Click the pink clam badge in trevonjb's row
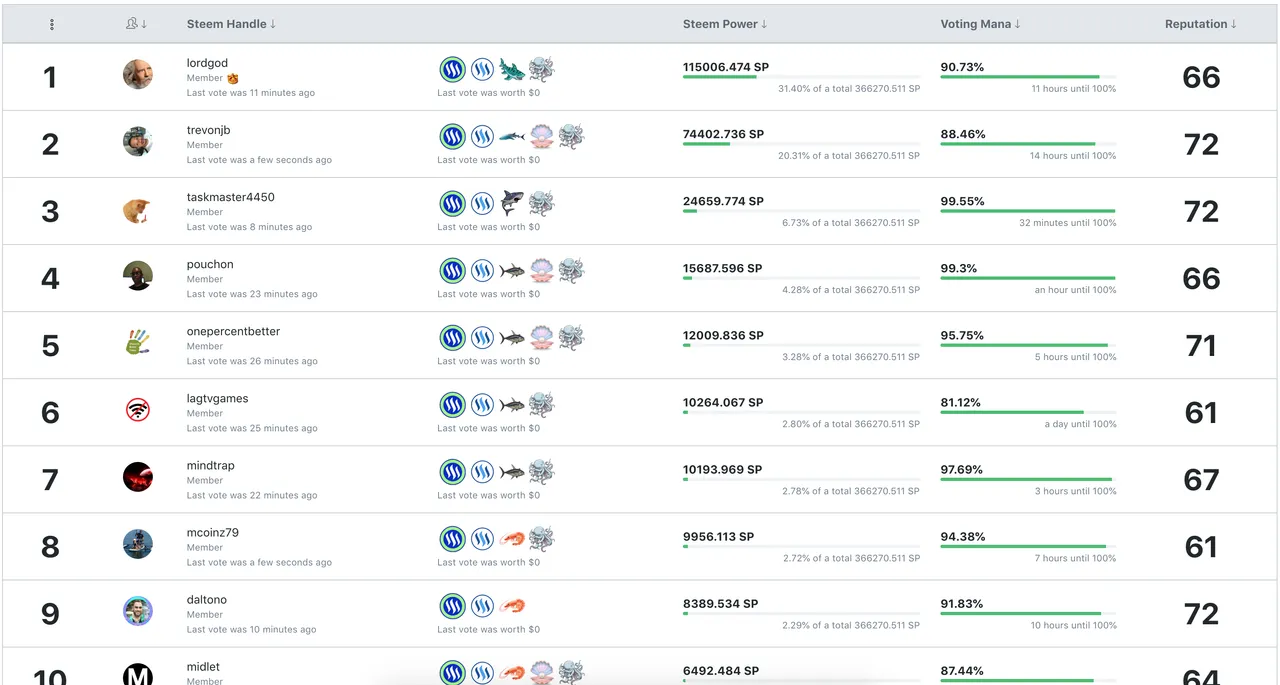The width and height of the screenshot is (1280, 685). [x=541, y=136]
